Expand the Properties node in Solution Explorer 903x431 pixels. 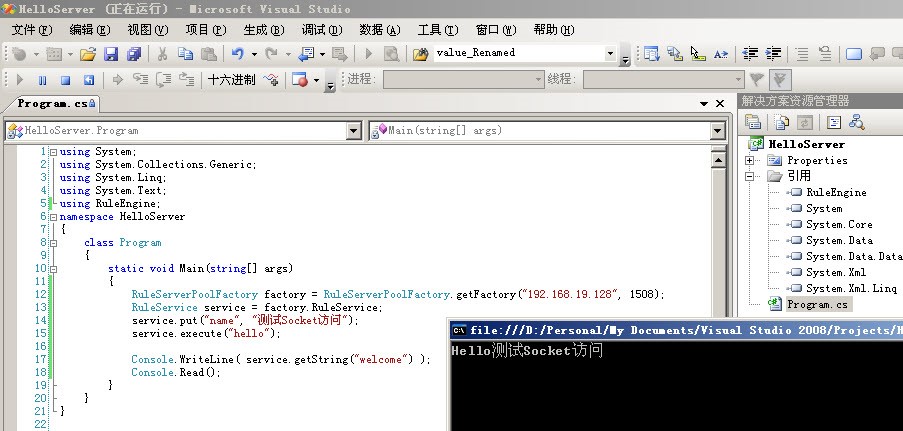pos(749,160)
